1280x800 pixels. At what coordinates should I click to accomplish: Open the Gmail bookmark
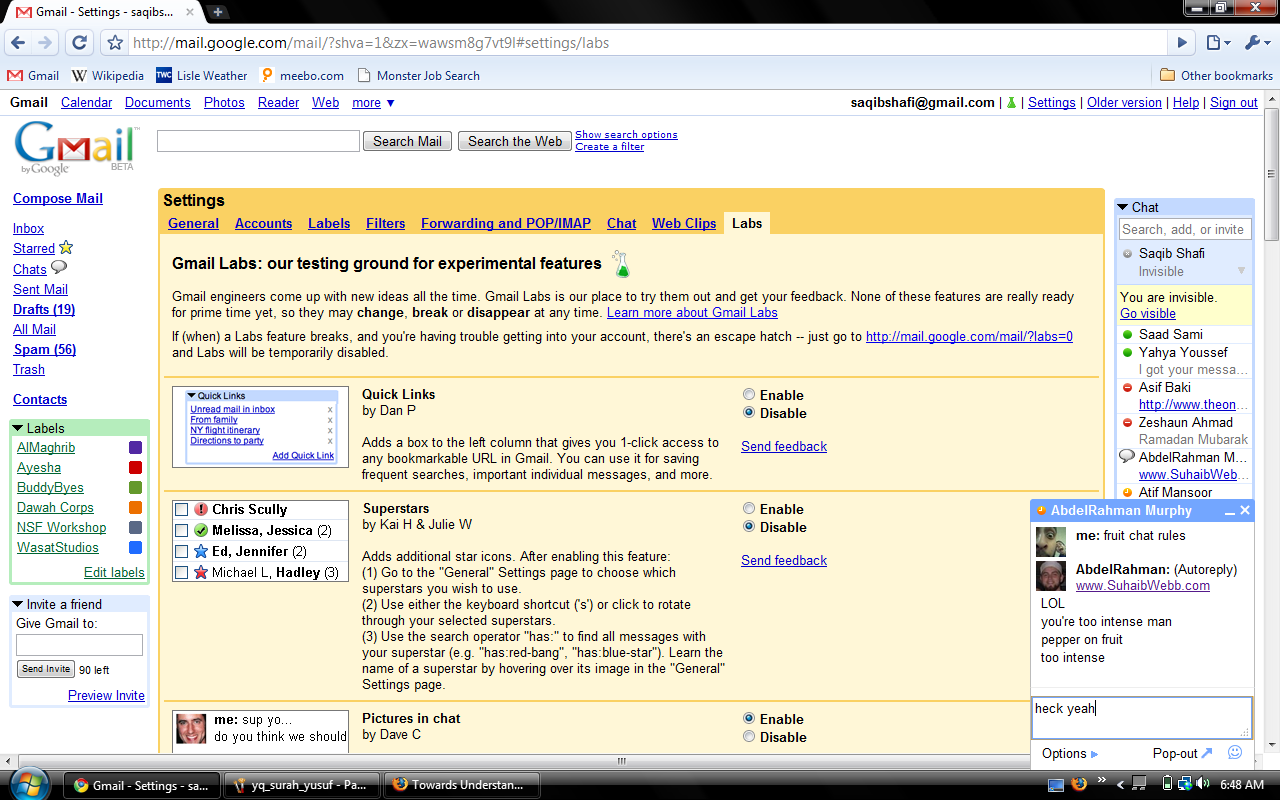pyautogui.click(x=33, y=75)
